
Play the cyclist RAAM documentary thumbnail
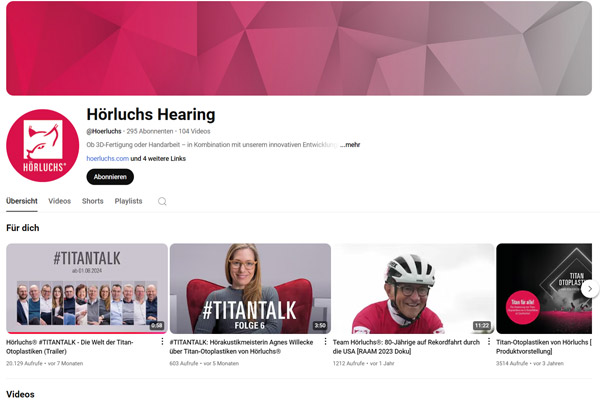click(414, 289)
